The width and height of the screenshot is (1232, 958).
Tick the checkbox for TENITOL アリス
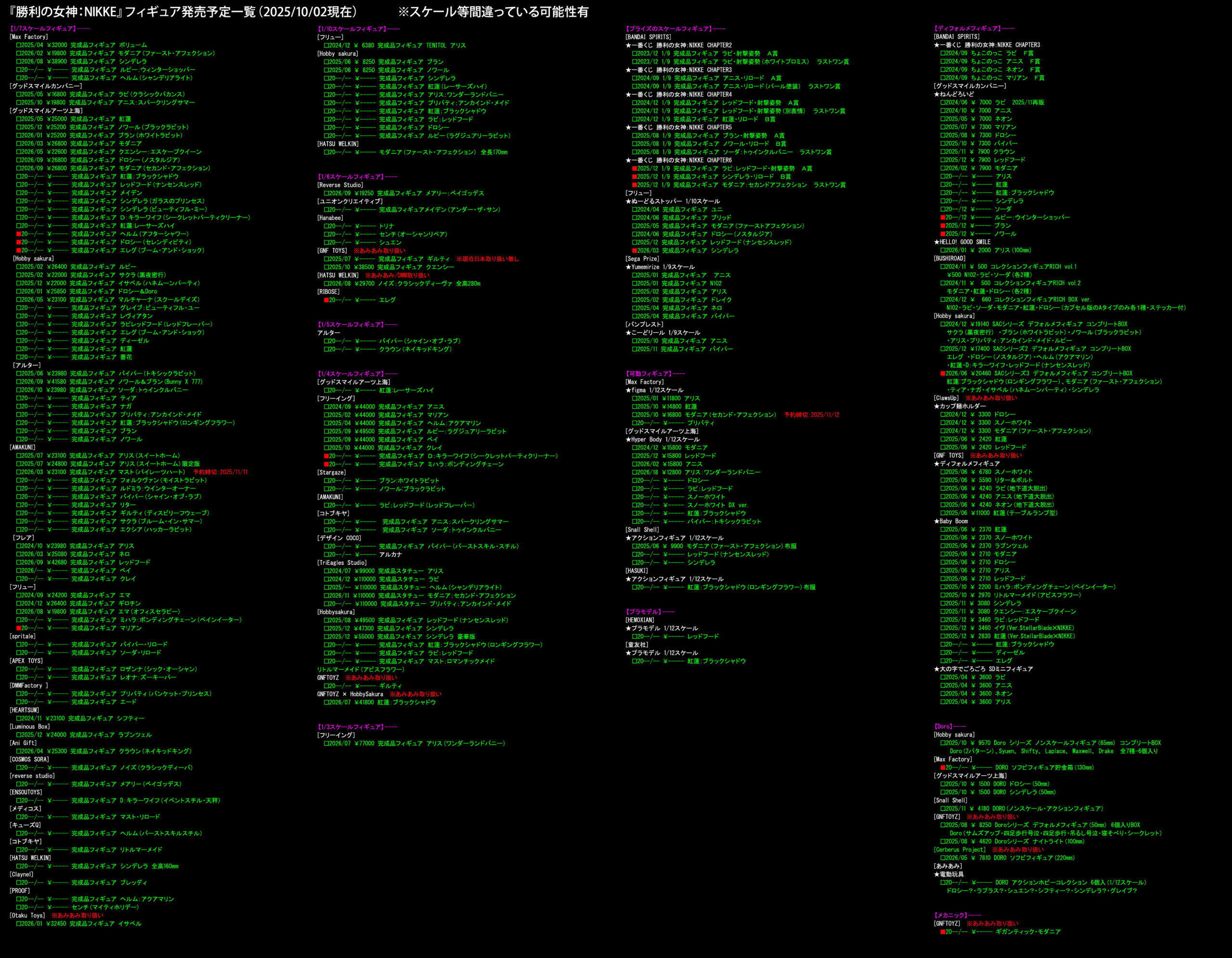pyautogui.click(x=326, y=45)
